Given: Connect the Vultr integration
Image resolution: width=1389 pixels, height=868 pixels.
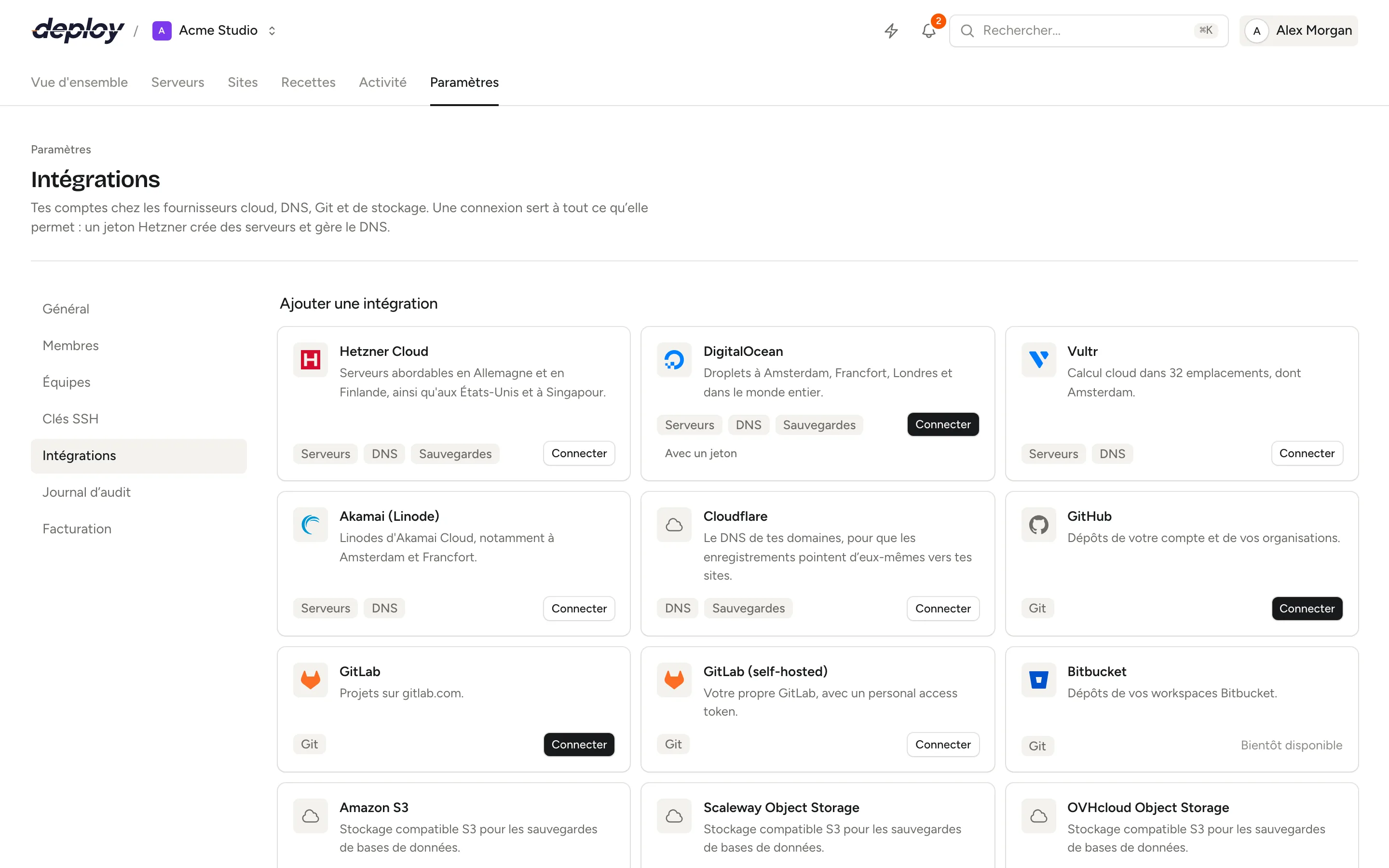Looking at the screenshot, I should coord(1307,453).
